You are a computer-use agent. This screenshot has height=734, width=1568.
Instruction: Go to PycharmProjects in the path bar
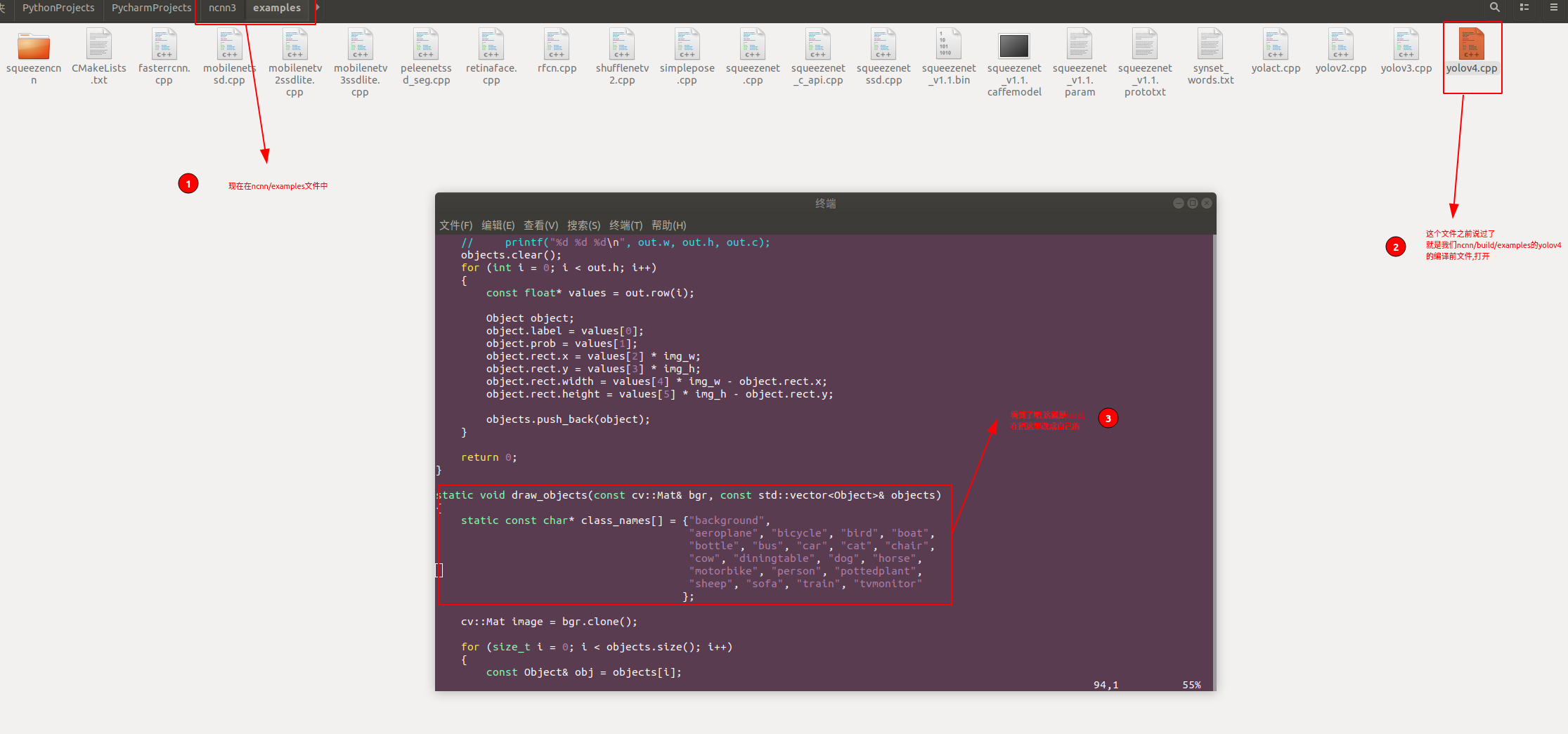pos(151,8)
